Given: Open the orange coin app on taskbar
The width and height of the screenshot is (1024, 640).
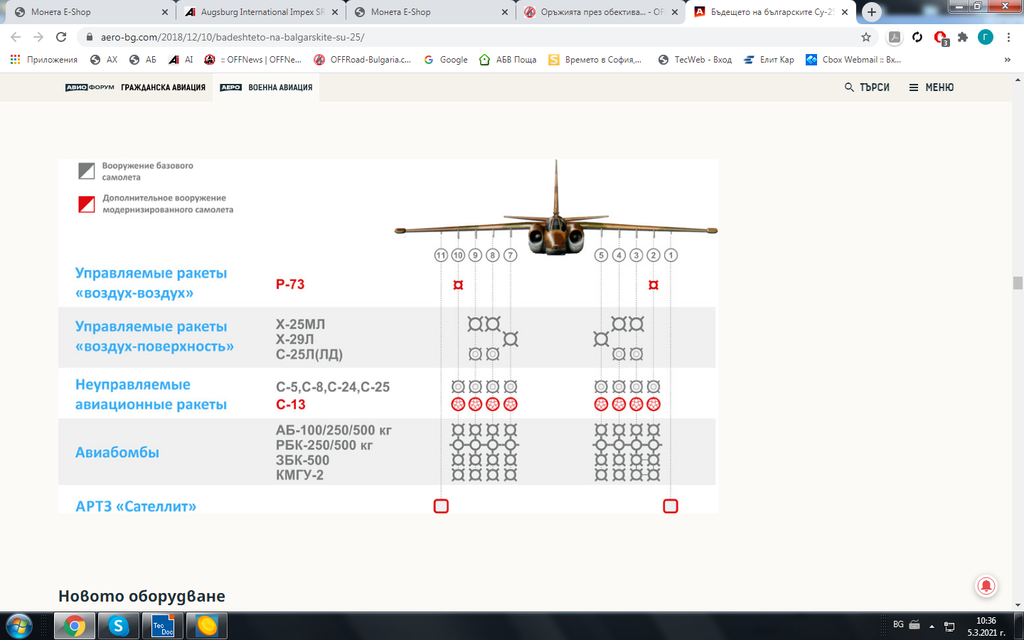Looking at the screenshot, I should [207, 626].
